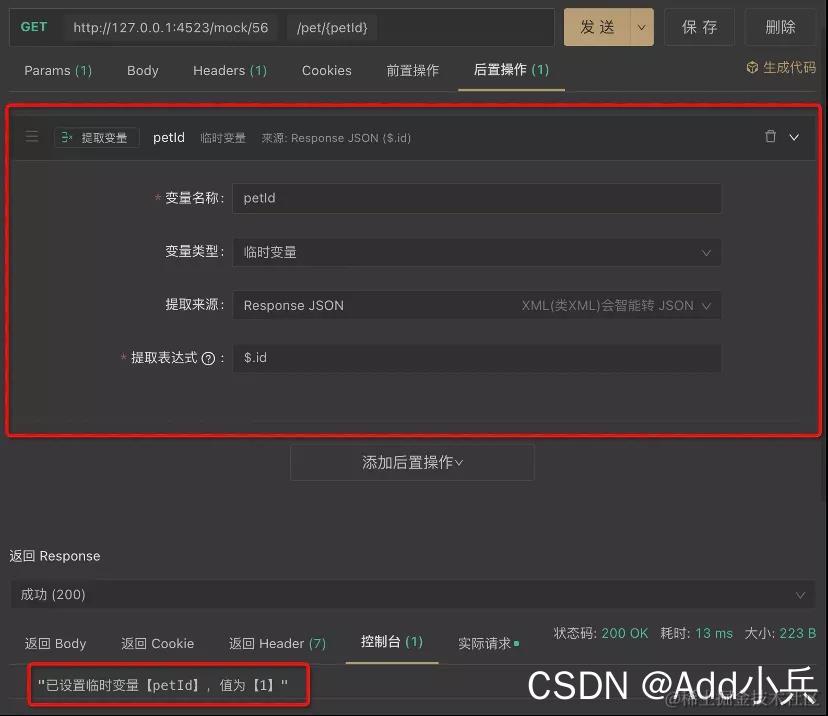Open the 成功 (200) response dropdown
Viewport: 828px width, 716px height.
tap(412, 594)
